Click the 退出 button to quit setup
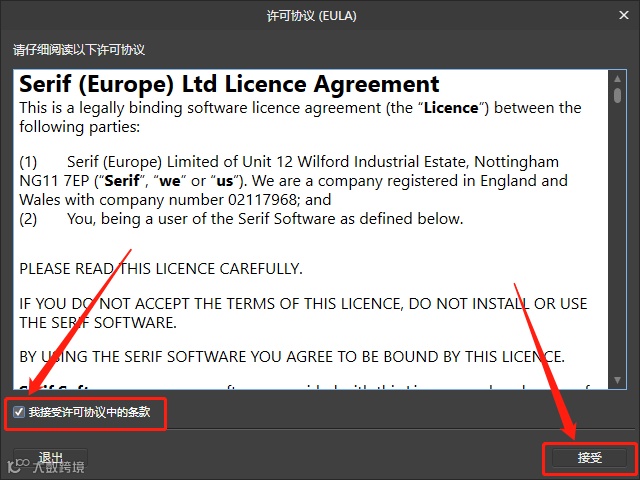The height and width of the screenshot is (480, 640). click(x=50, y=457)
